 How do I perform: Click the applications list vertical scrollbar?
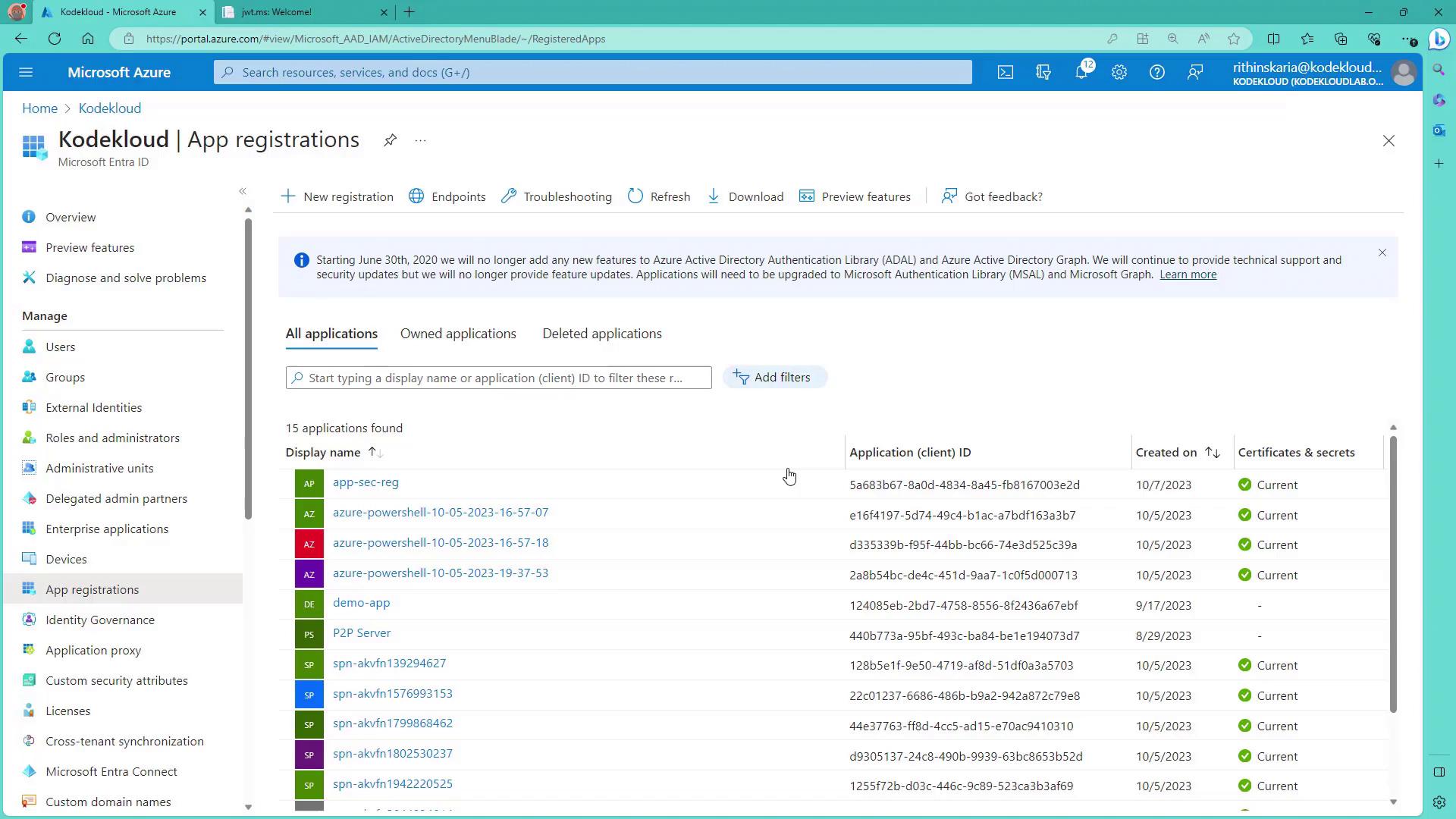pos(1393,576)
